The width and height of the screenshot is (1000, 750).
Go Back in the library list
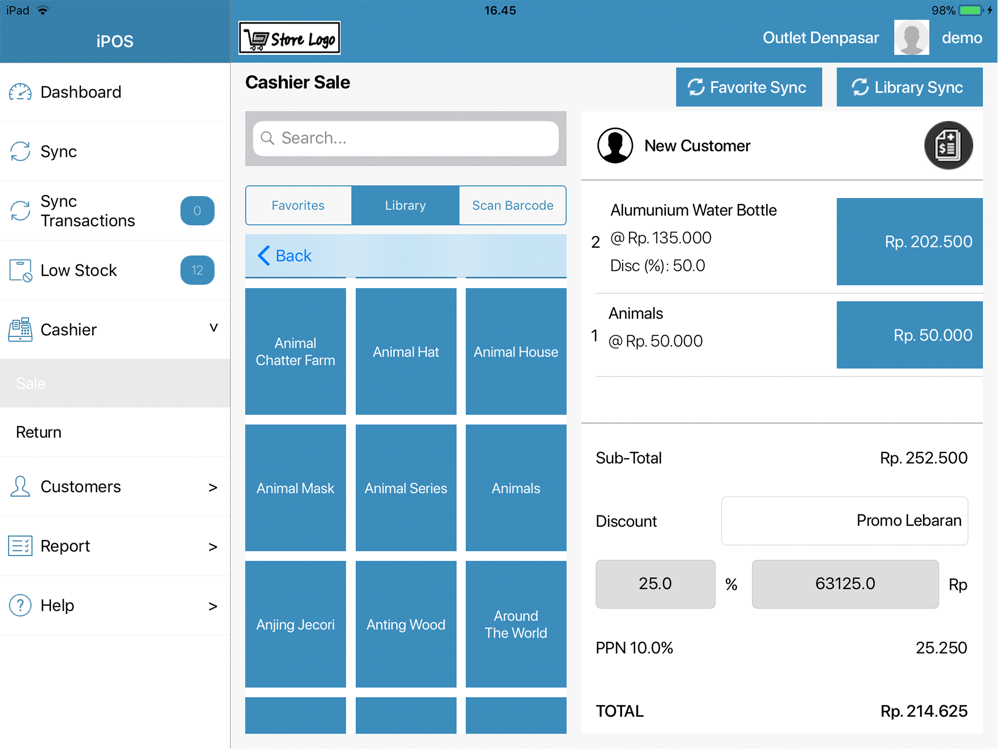click(285, 256)
